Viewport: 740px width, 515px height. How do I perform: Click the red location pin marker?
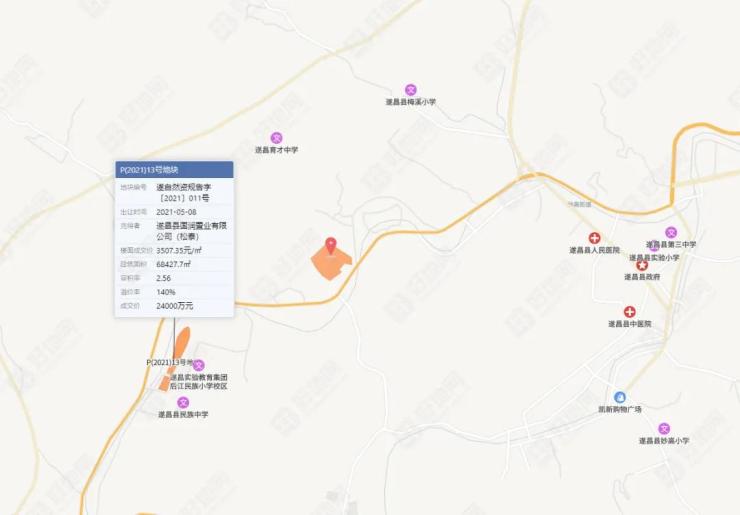pos(331,246)
